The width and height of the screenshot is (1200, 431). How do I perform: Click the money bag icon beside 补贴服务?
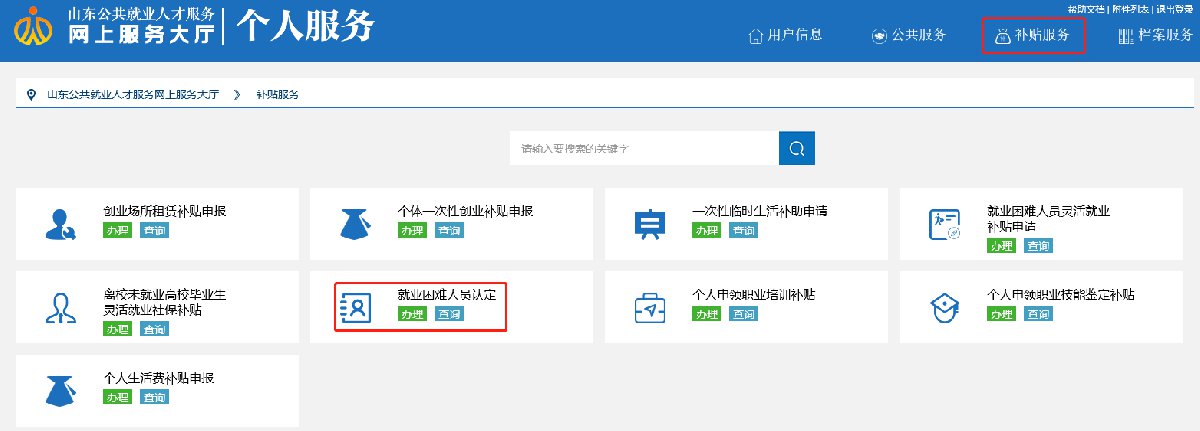coord(1001,36)
